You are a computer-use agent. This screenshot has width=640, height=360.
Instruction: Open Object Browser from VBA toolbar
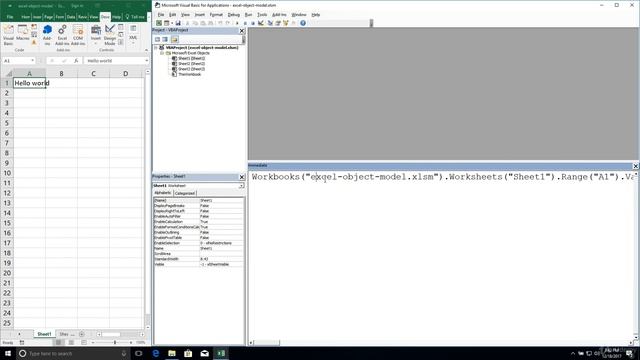click(x=286, y=23)
